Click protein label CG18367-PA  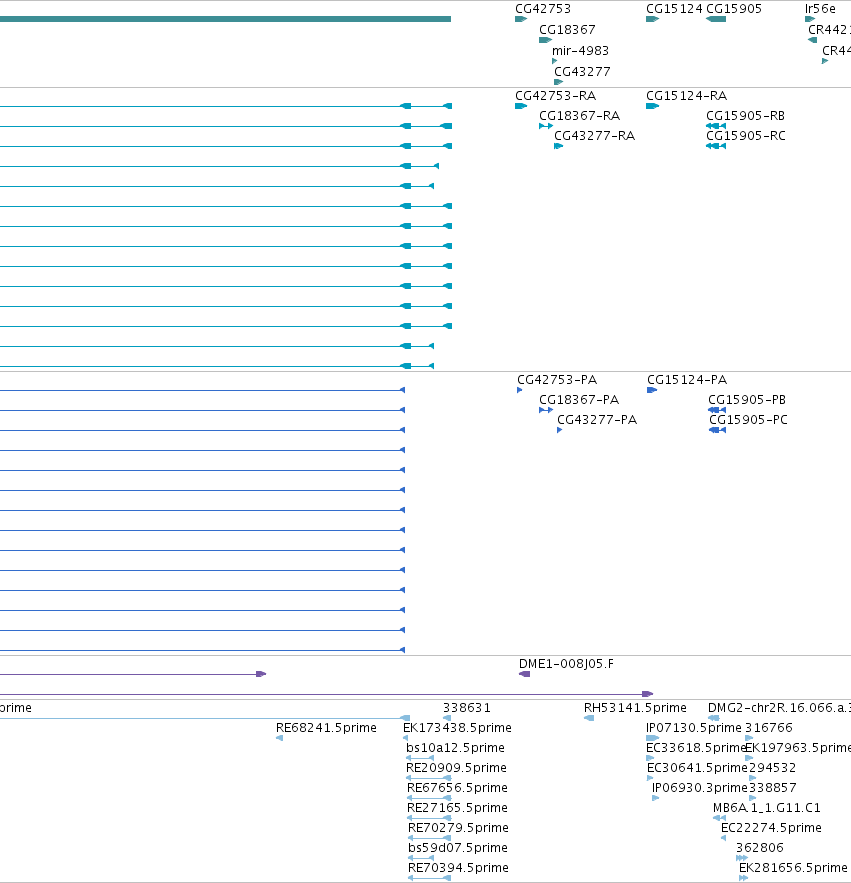(x=579, y=400)
